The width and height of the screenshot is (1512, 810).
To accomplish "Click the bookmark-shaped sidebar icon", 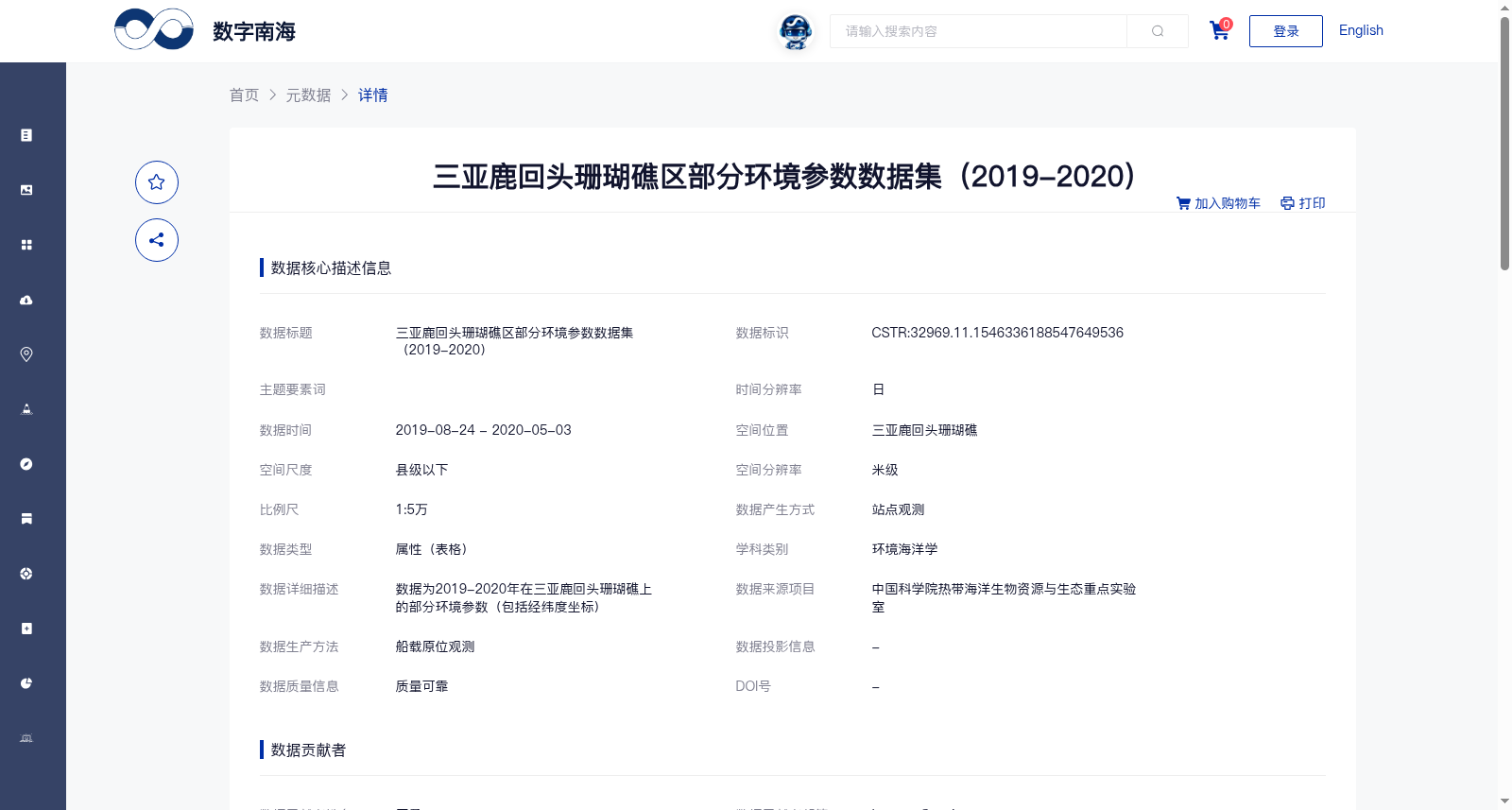I will pos(26,519).
